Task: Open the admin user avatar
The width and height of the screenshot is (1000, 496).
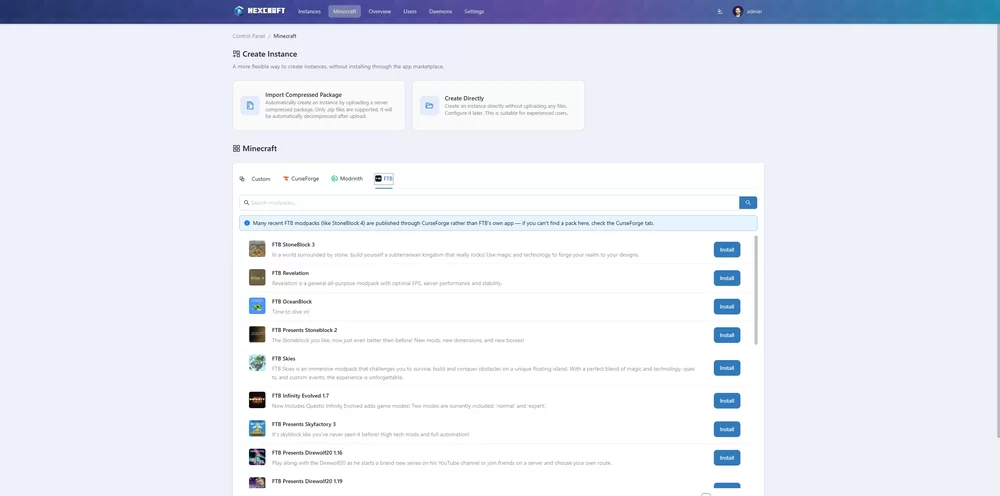Action: point(738,11)
